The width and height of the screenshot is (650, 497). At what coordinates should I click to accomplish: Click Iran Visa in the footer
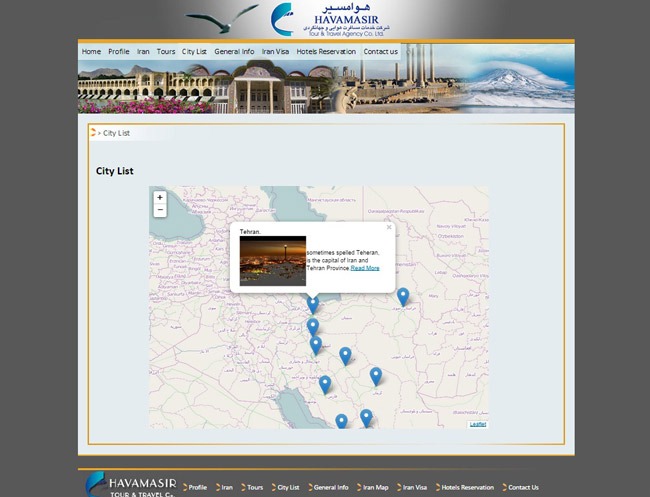point(415,487)
